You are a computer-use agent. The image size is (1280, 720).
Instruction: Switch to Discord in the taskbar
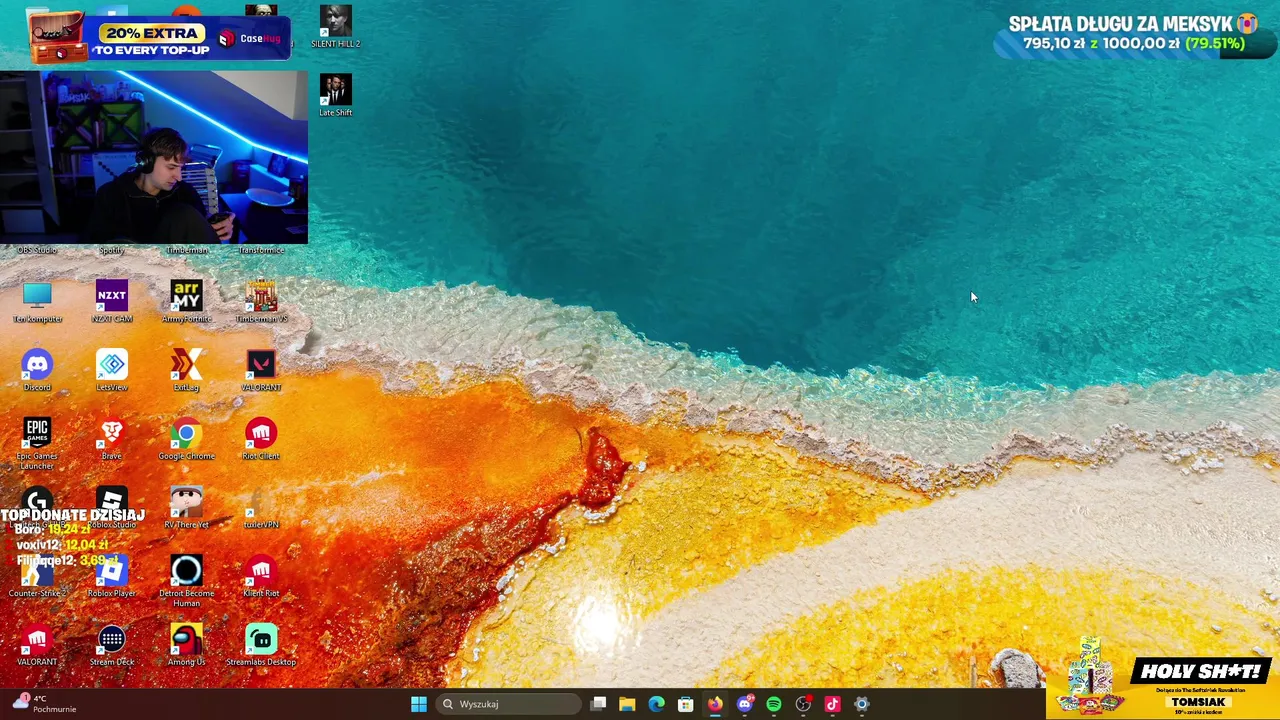click(x=744, y=704)
